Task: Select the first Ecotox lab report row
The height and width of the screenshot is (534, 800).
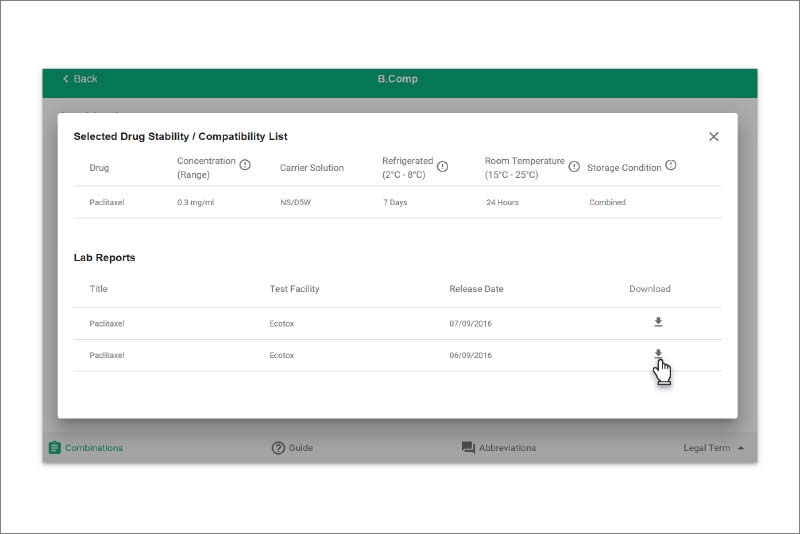Action: [x=397, y=323]
